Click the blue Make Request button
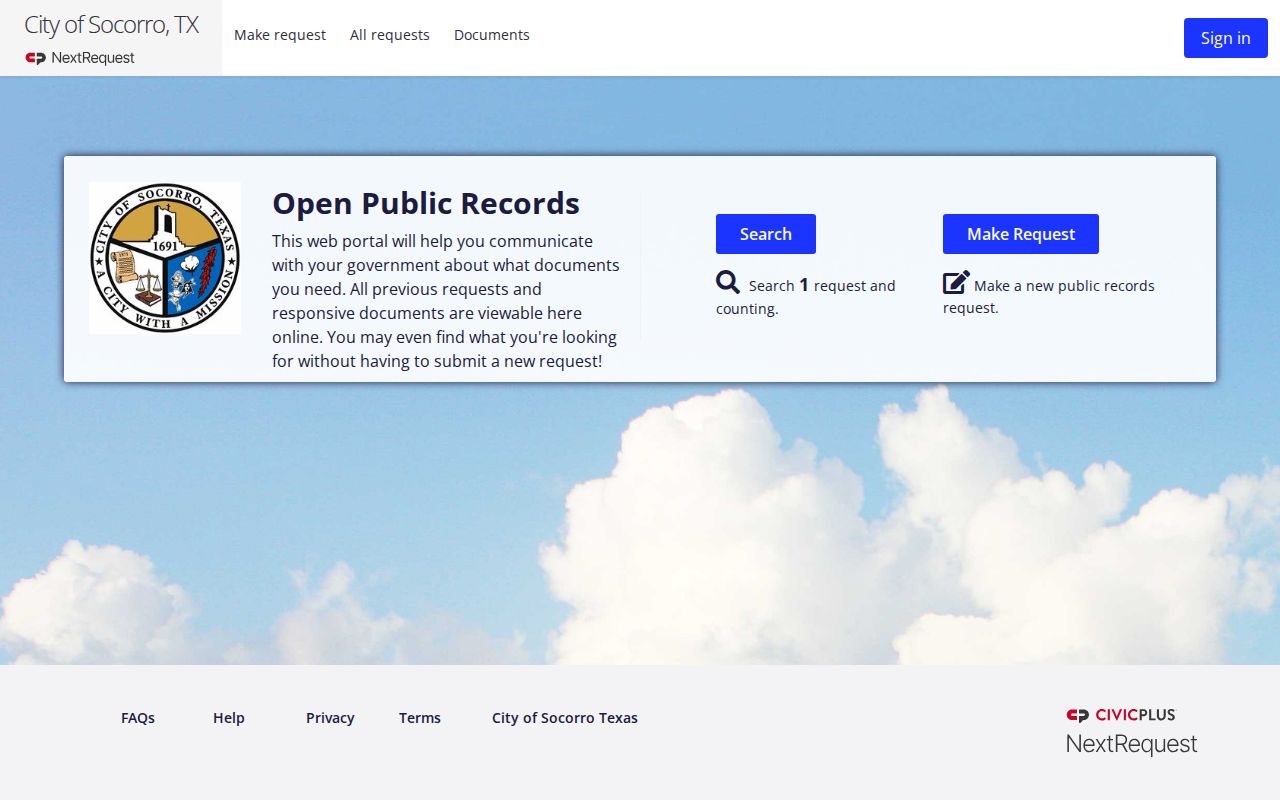 [1021, 234]
